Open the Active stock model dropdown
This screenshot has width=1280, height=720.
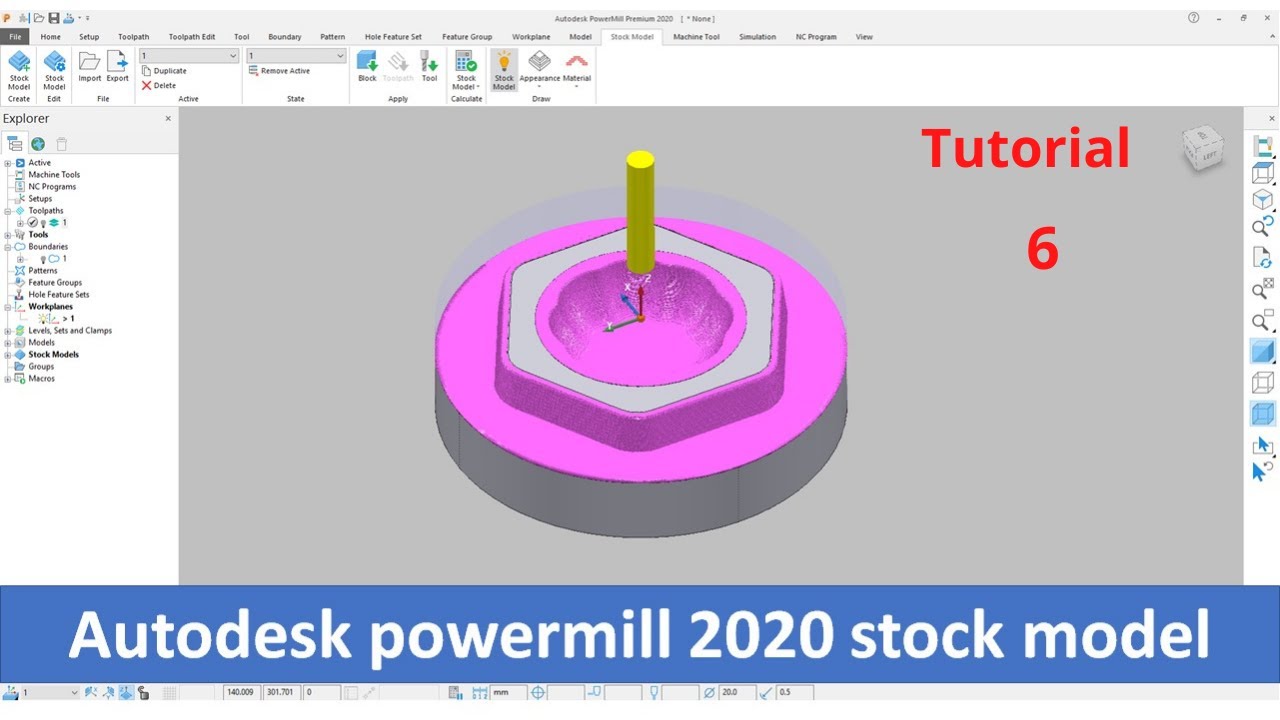[189, 56]
